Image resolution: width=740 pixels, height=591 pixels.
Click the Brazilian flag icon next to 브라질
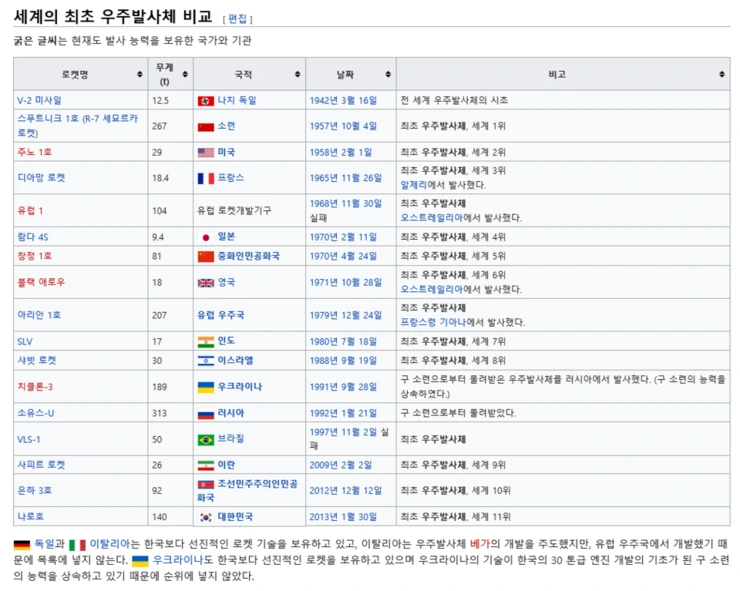point(206,439)
